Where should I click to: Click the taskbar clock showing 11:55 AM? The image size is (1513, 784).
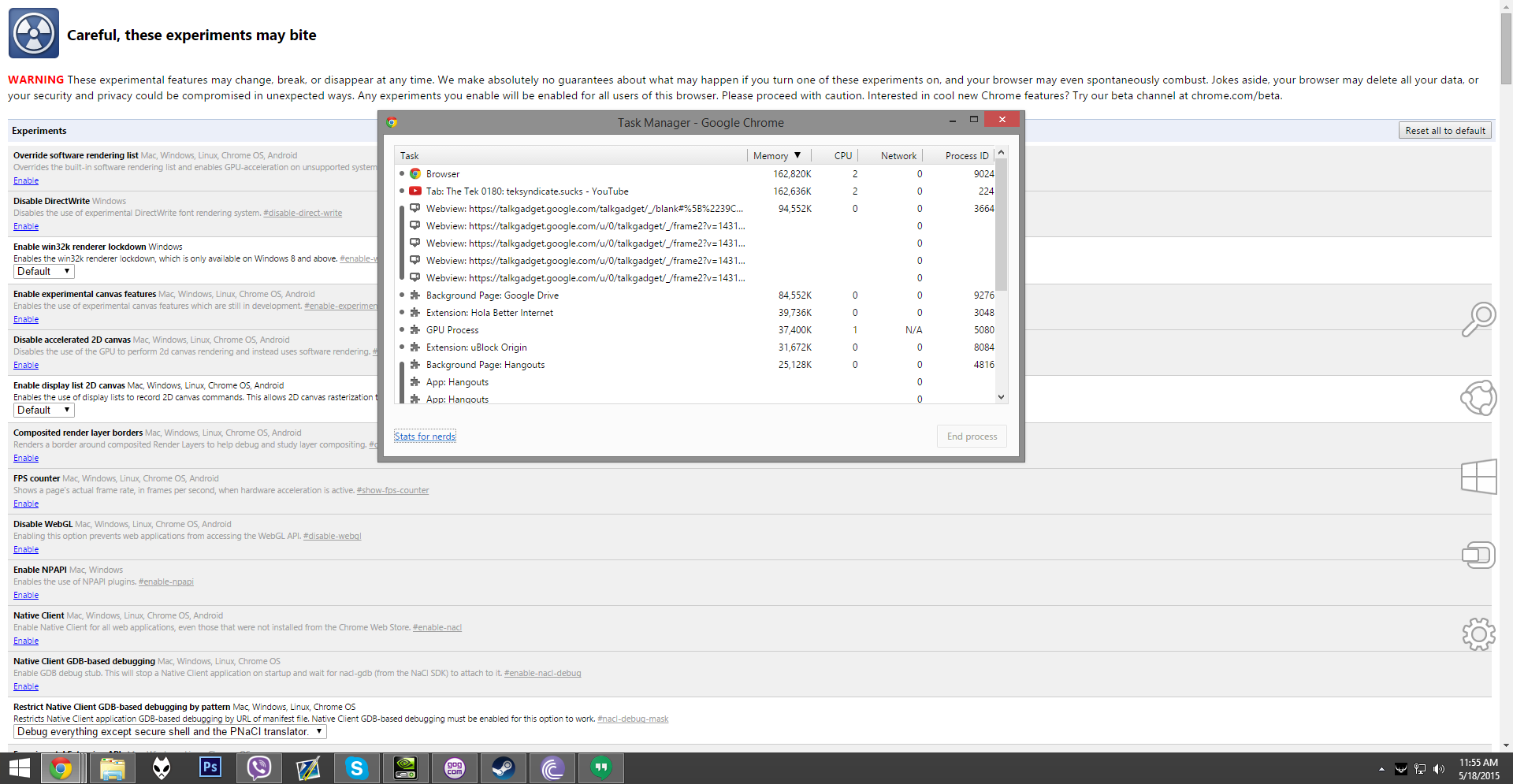[x=1478, y=769]
